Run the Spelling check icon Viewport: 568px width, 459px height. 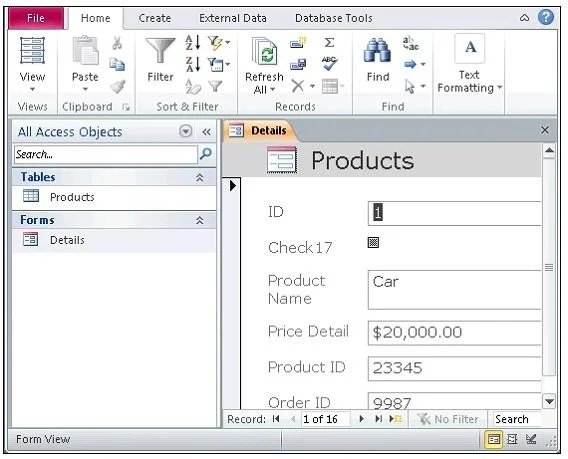pyautogui.click(x=329, y=64)
